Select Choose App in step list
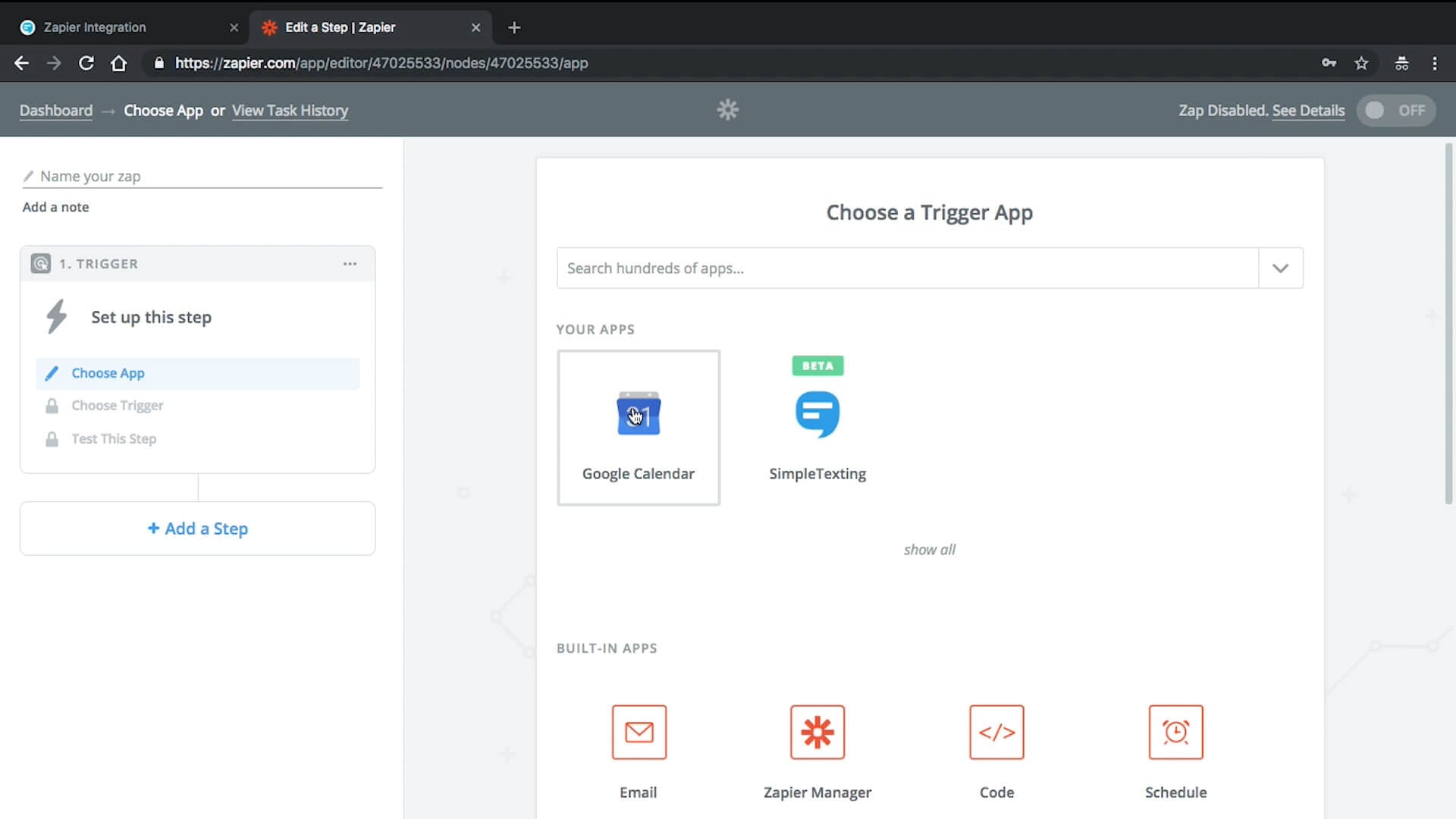Image resolution: width=1456 pixels, height=819 pixels. [198, 373]
